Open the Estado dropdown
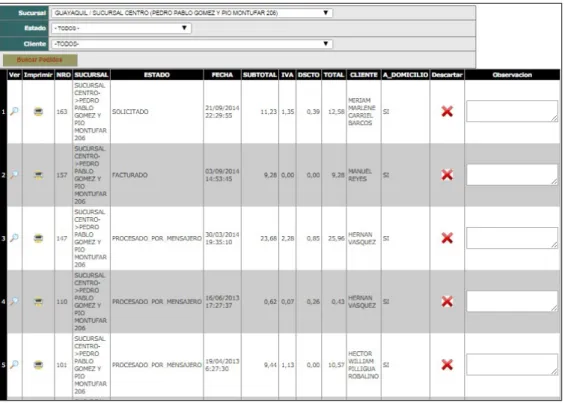Screen dimensions: 565x403 pos(121,28)
